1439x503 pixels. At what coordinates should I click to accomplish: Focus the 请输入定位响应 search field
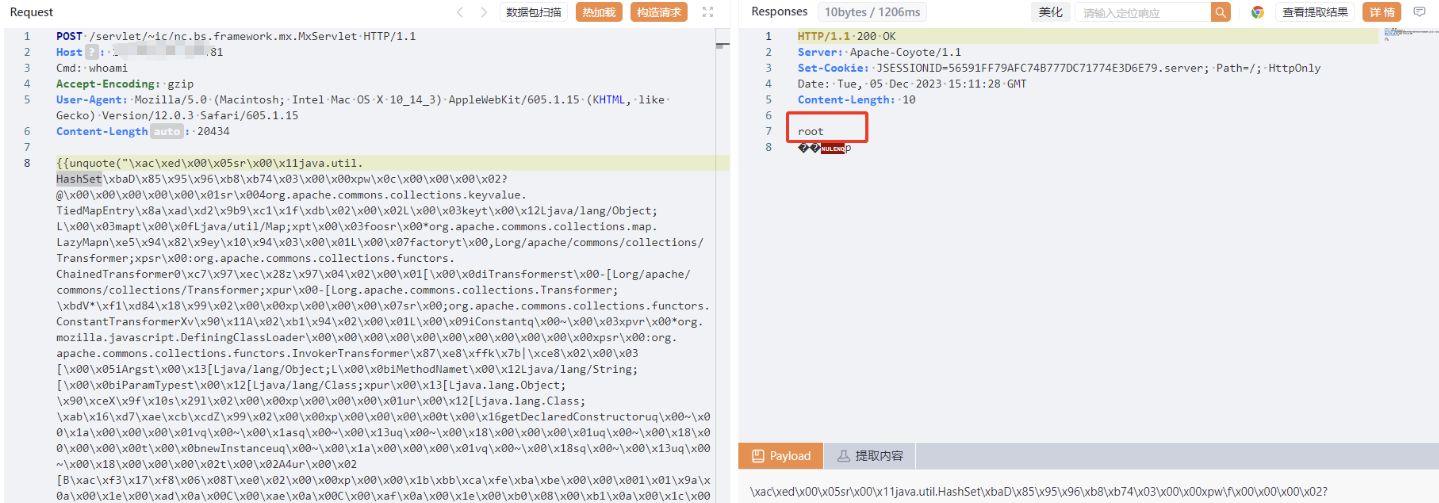[1143, 12]
